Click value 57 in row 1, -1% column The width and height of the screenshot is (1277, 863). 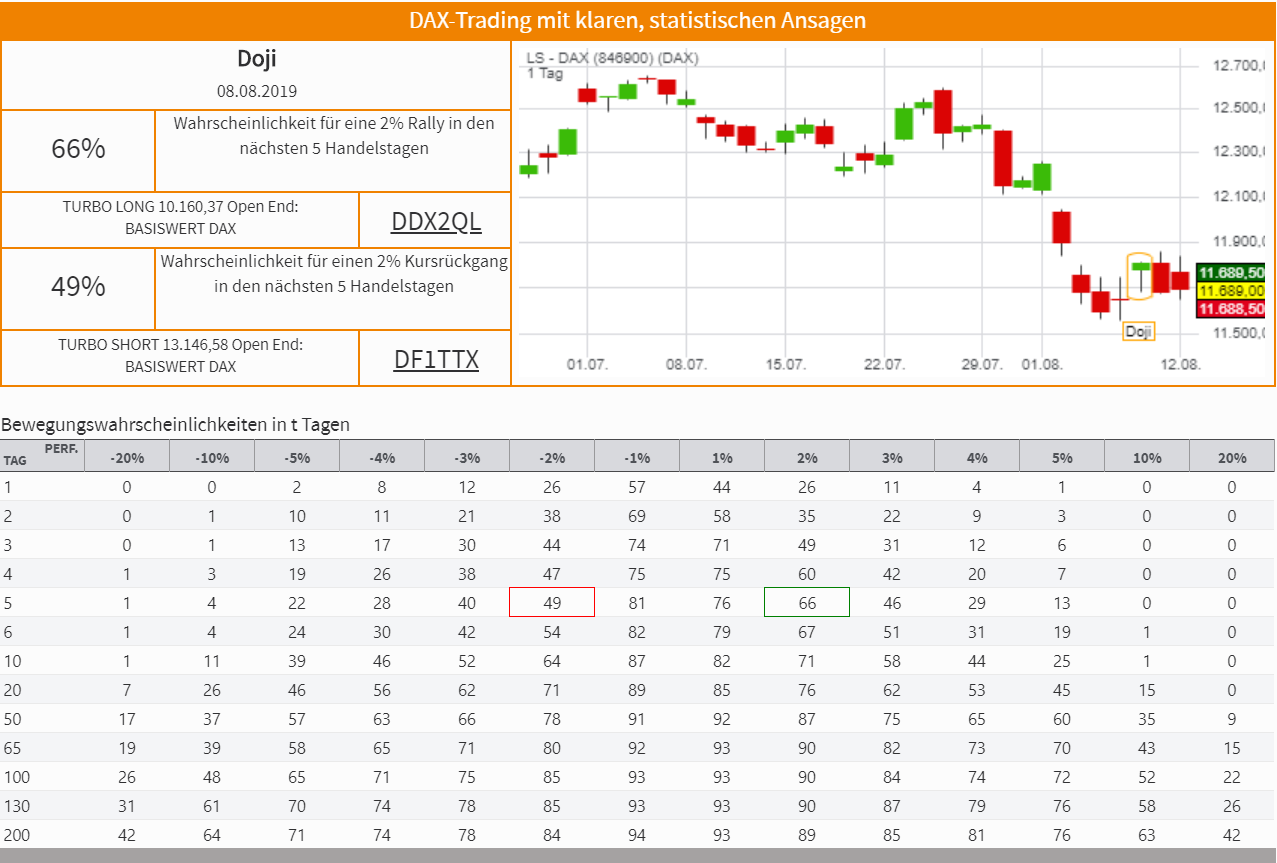[x=637, y=487]
